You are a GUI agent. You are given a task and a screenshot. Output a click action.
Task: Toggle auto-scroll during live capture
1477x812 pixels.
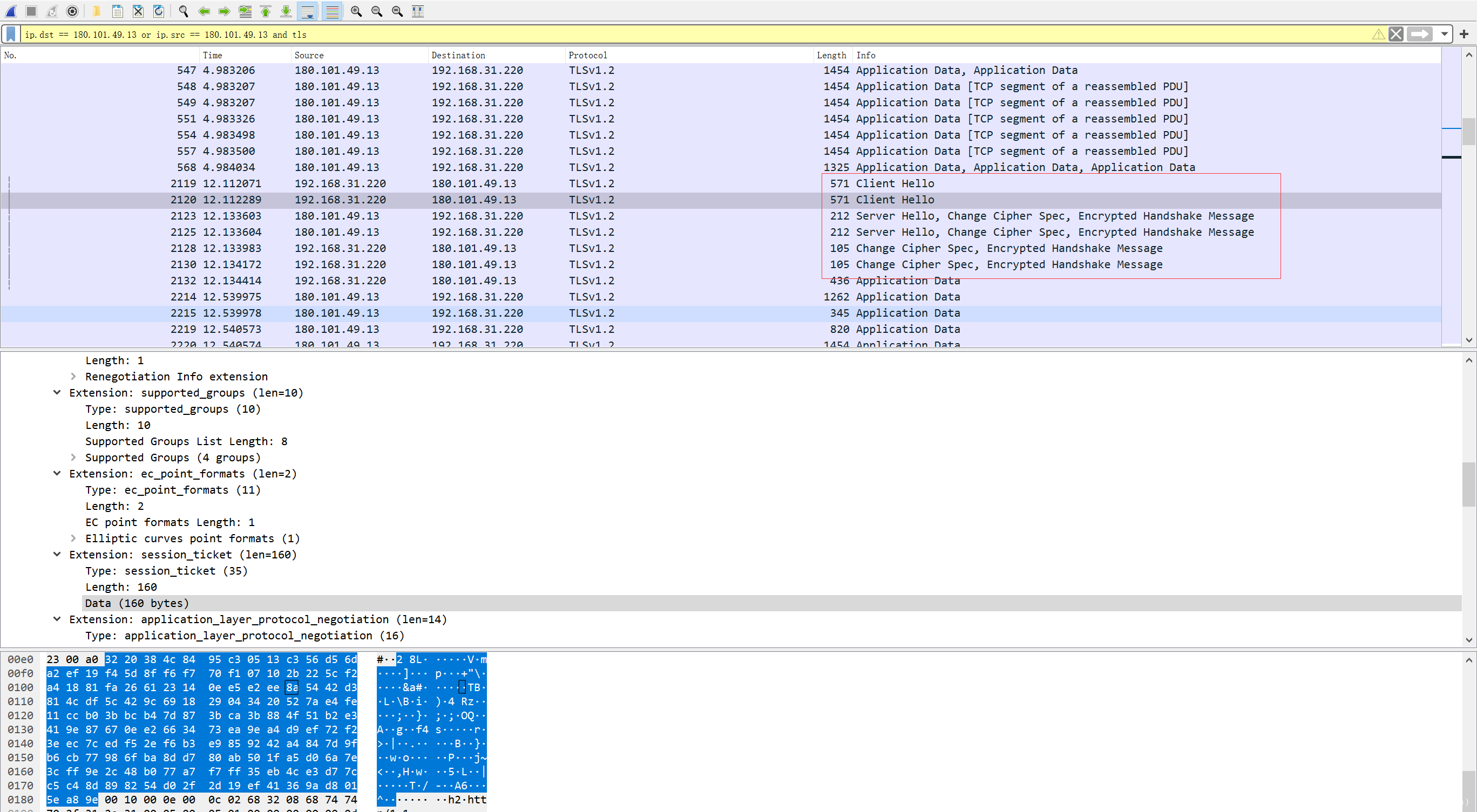coord(308,11)
